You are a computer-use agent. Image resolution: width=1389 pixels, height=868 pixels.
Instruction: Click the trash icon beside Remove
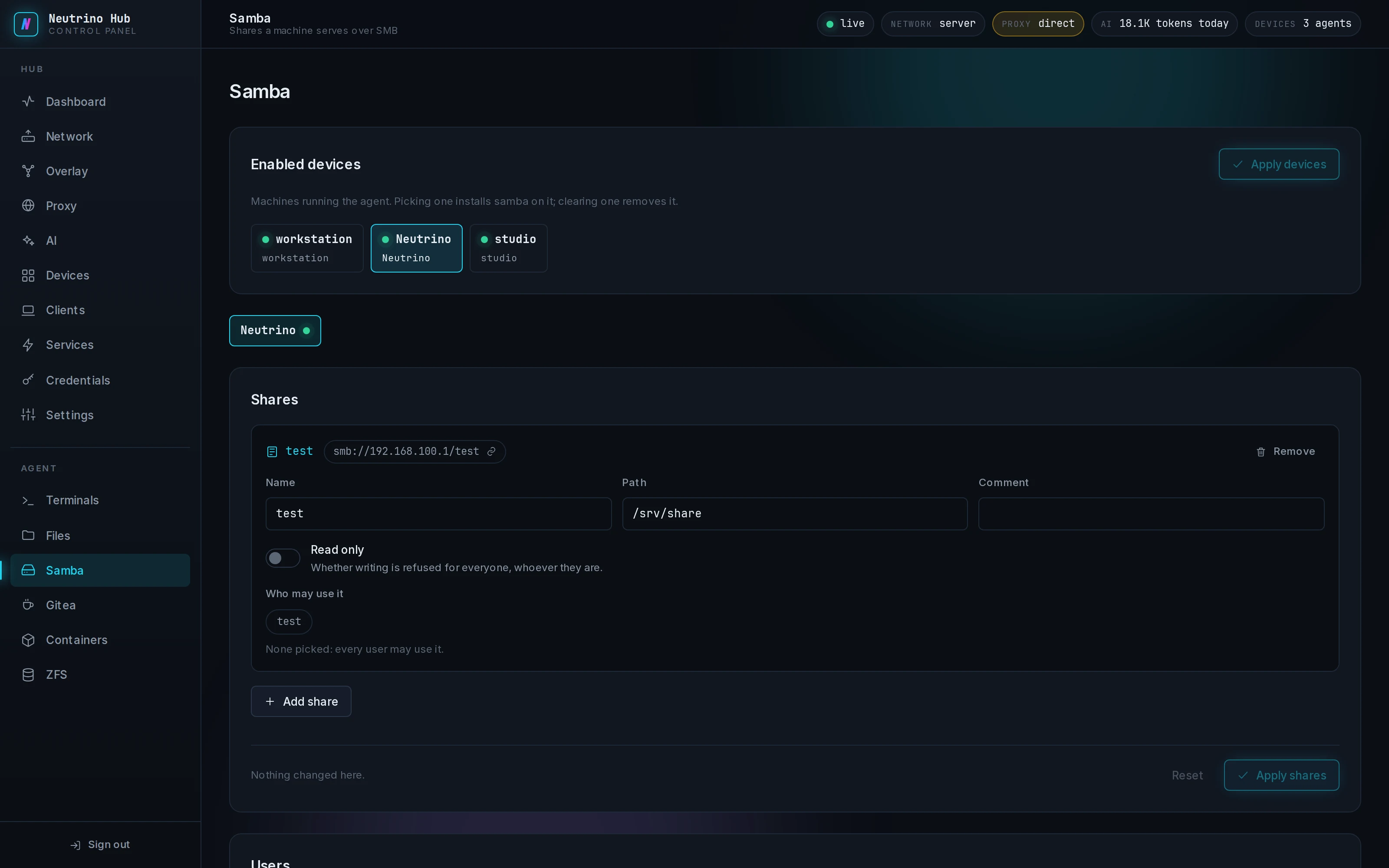coord(1261,452)
